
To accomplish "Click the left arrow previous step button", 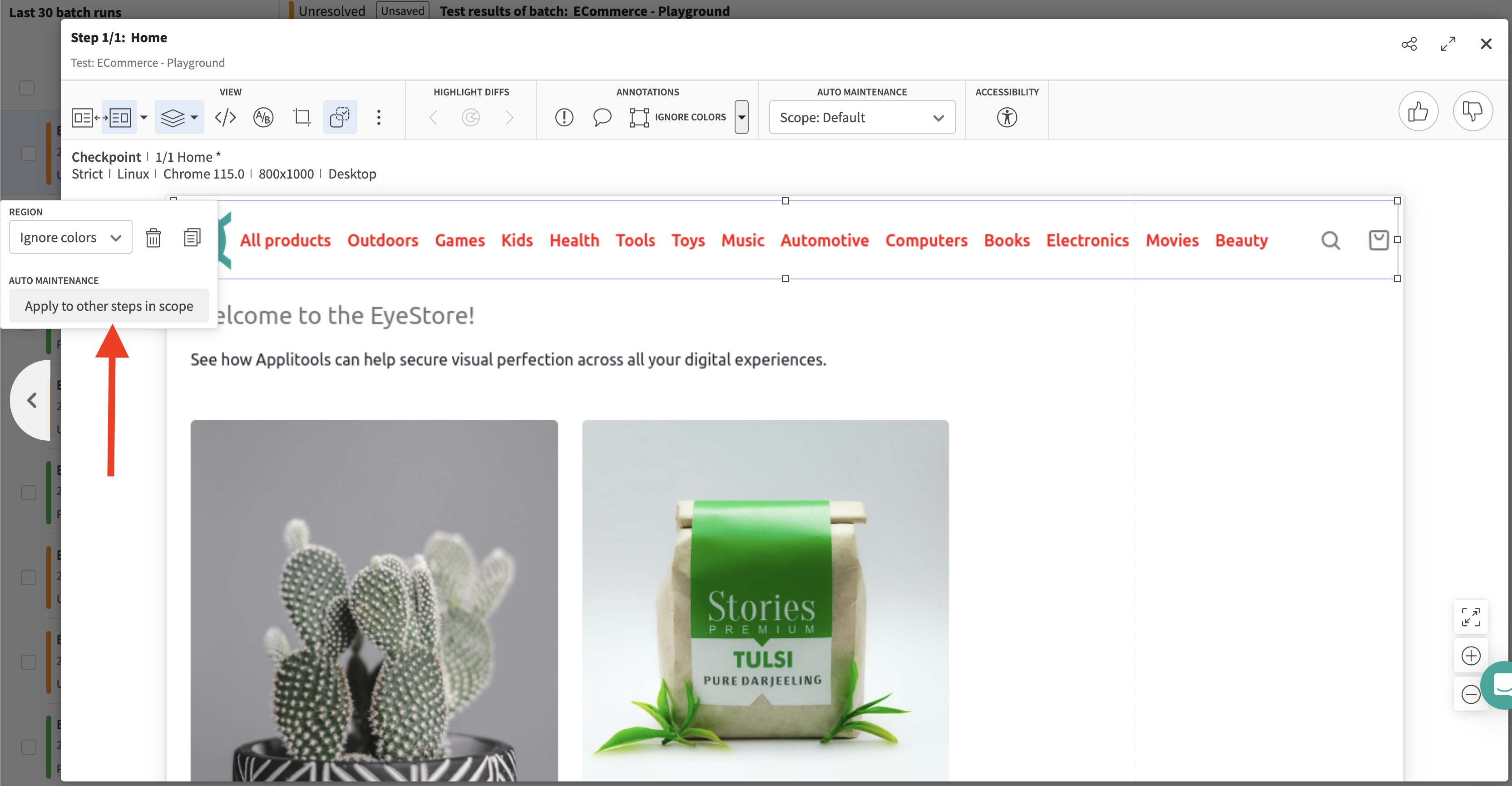I will [x=32, y=401].
